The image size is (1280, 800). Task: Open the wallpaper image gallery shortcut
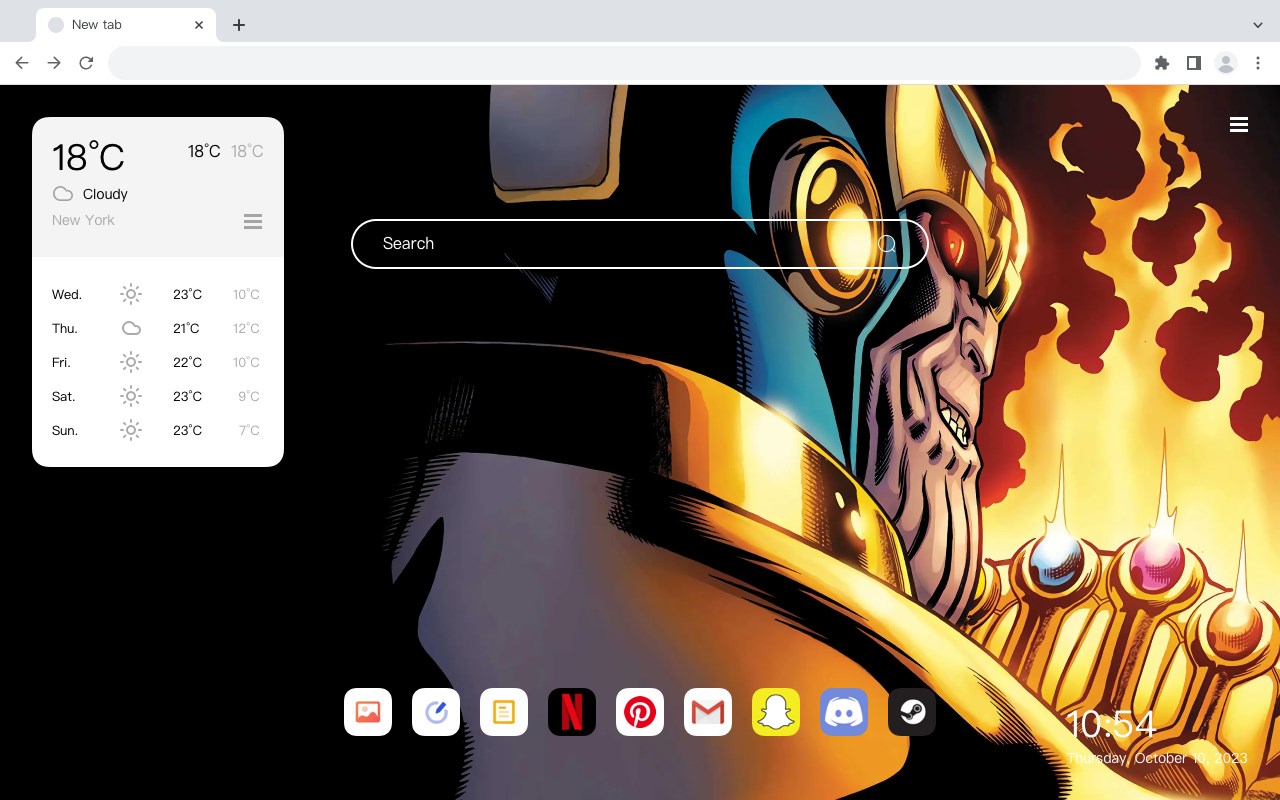tap(368, 712)
